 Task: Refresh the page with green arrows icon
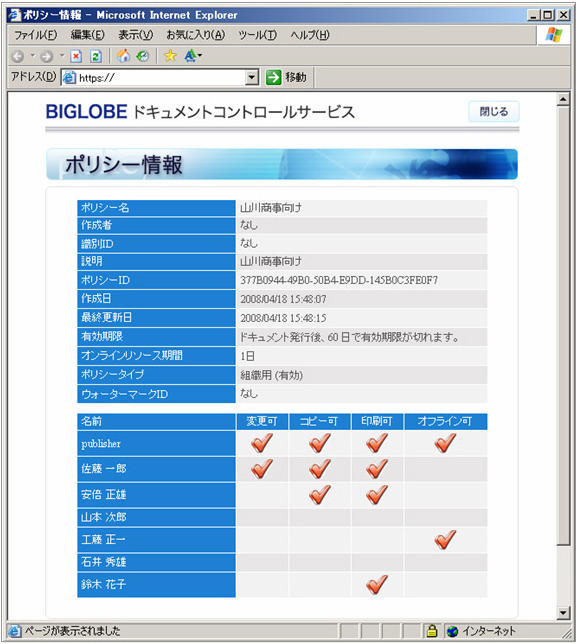(96, 56)
